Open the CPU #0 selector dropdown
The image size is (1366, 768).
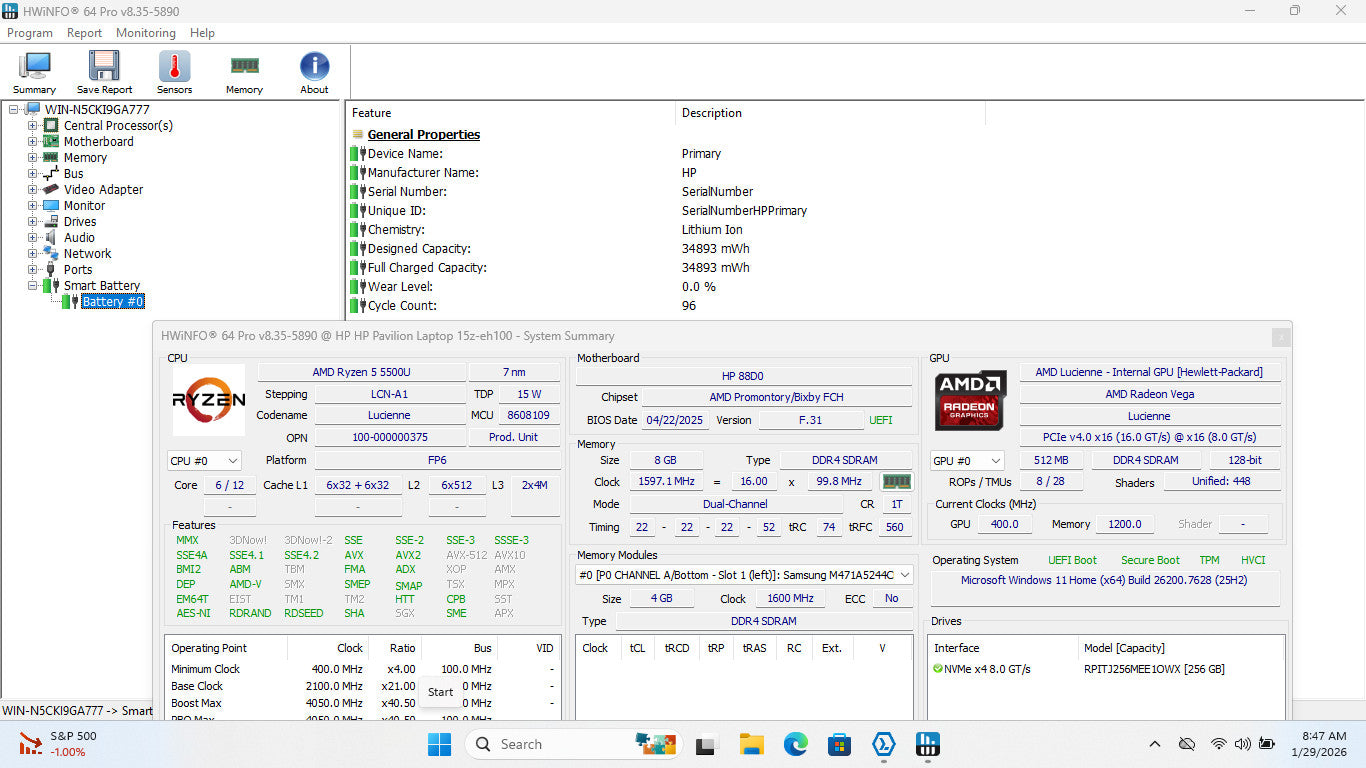tap(204, 461)
